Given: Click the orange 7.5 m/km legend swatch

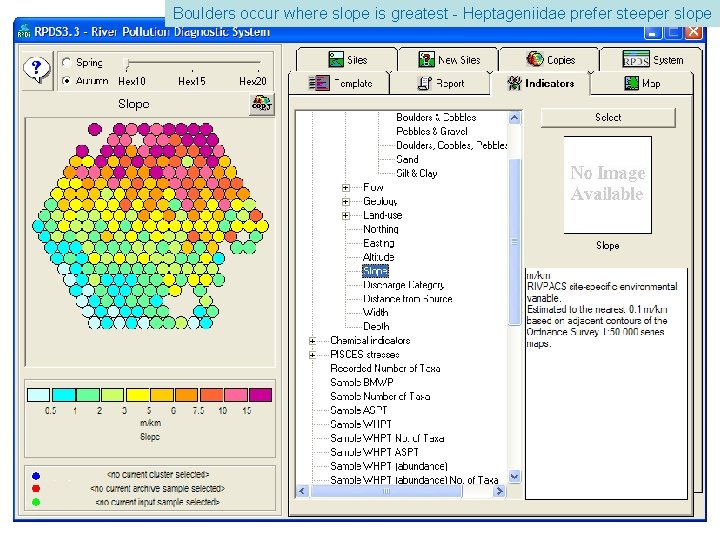Looking at the screenshot, I should [186, 395].
